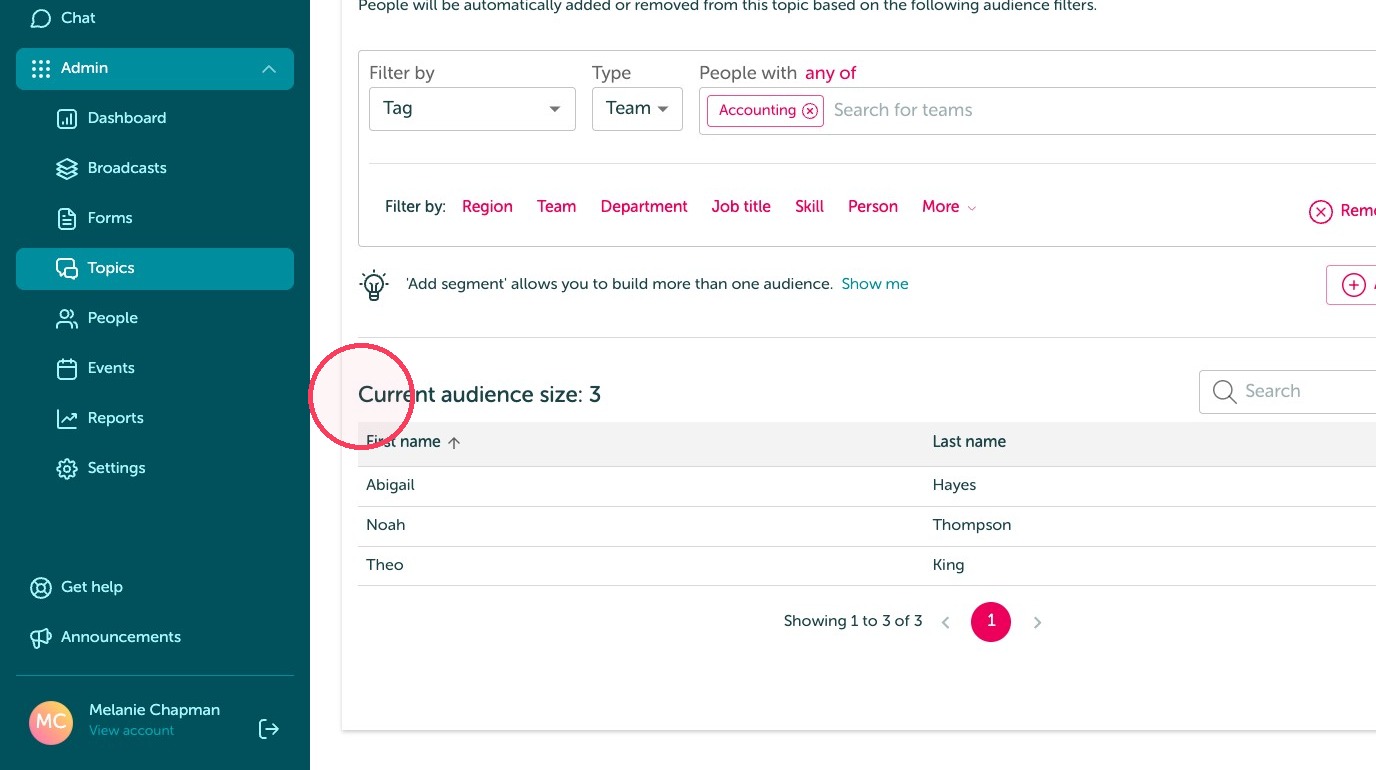Sort by First name column
The height and width of the screenshot is (770, 1376).
[413, 442]
